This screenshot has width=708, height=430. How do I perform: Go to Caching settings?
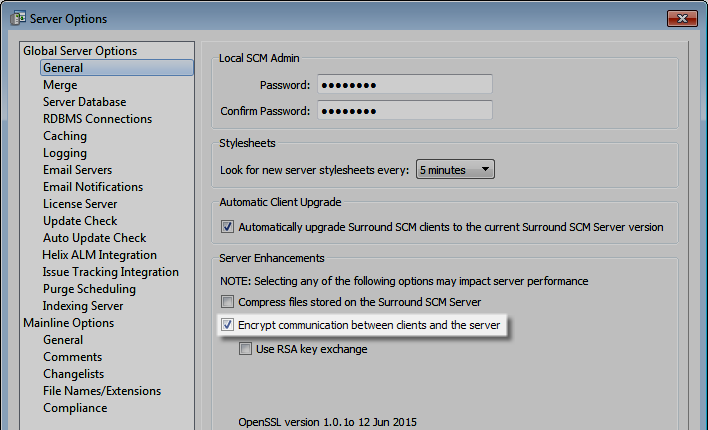[x=65, y=136]
